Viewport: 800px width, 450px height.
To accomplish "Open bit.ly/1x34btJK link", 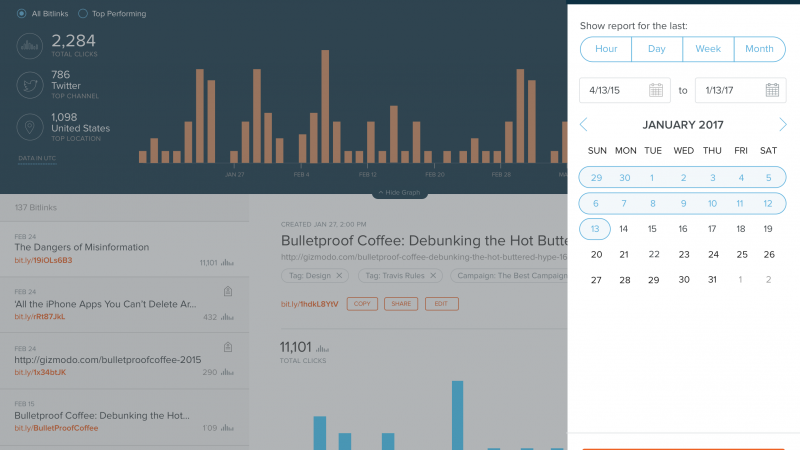I will pyautogui.click(x=40, y=372).
